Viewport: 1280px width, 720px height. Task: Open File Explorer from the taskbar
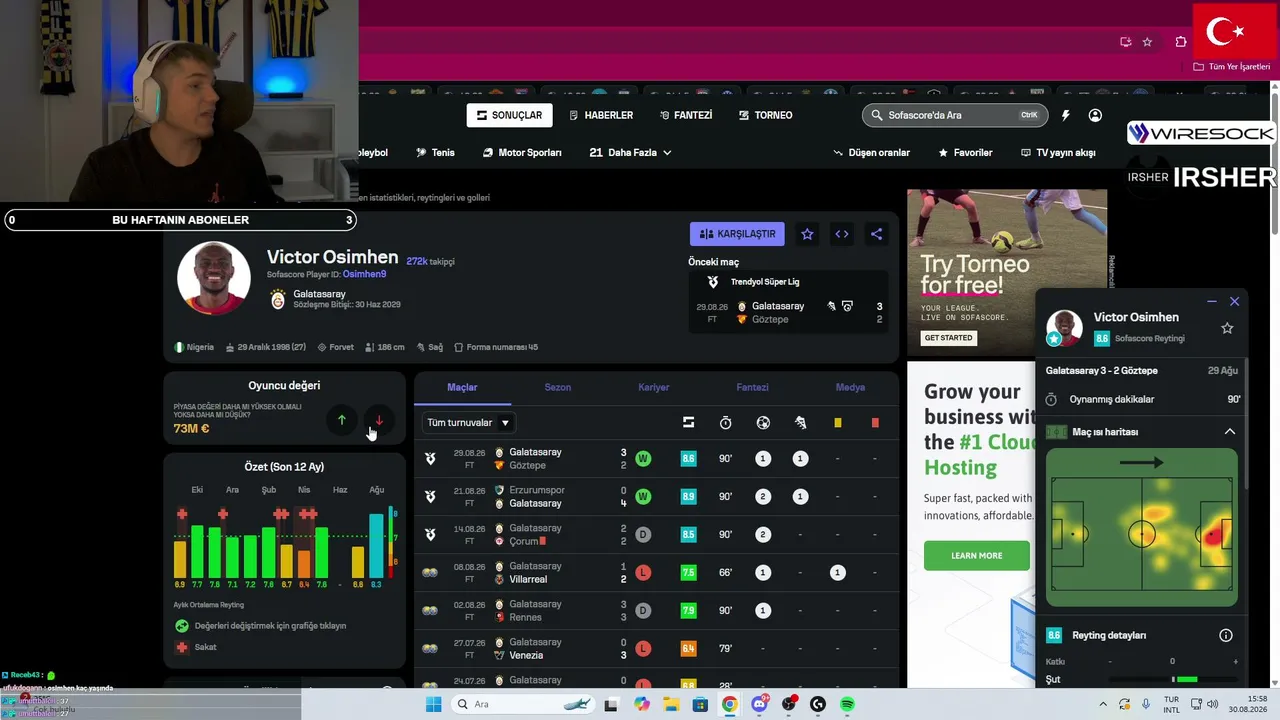point(671,704)
